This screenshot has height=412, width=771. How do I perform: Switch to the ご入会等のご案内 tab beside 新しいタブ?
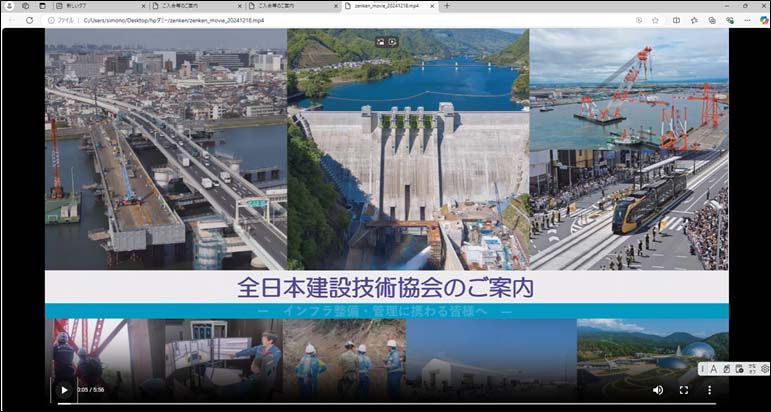pos(196,6)
